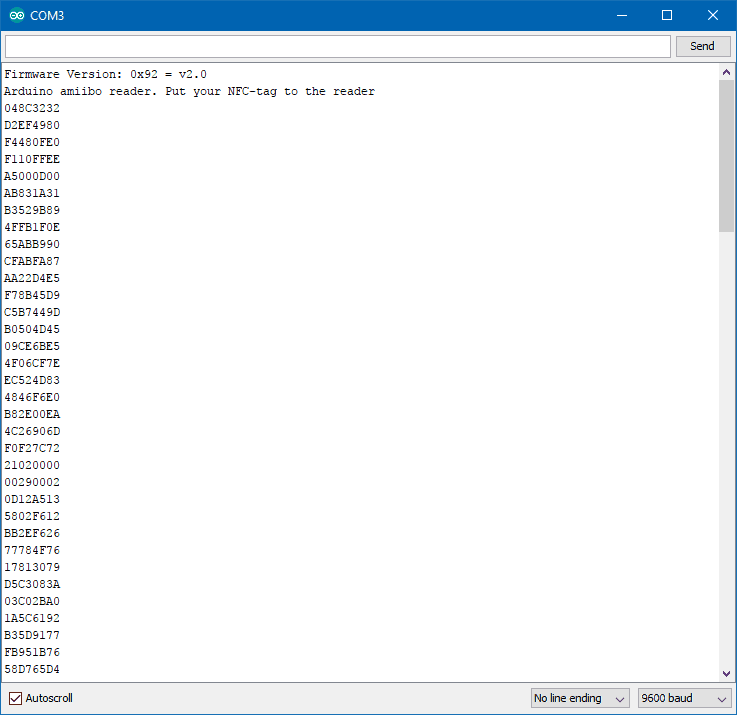This screenshot has width=737, height=715.
Task: Click the output line D2EF4980
Action: 32,125
